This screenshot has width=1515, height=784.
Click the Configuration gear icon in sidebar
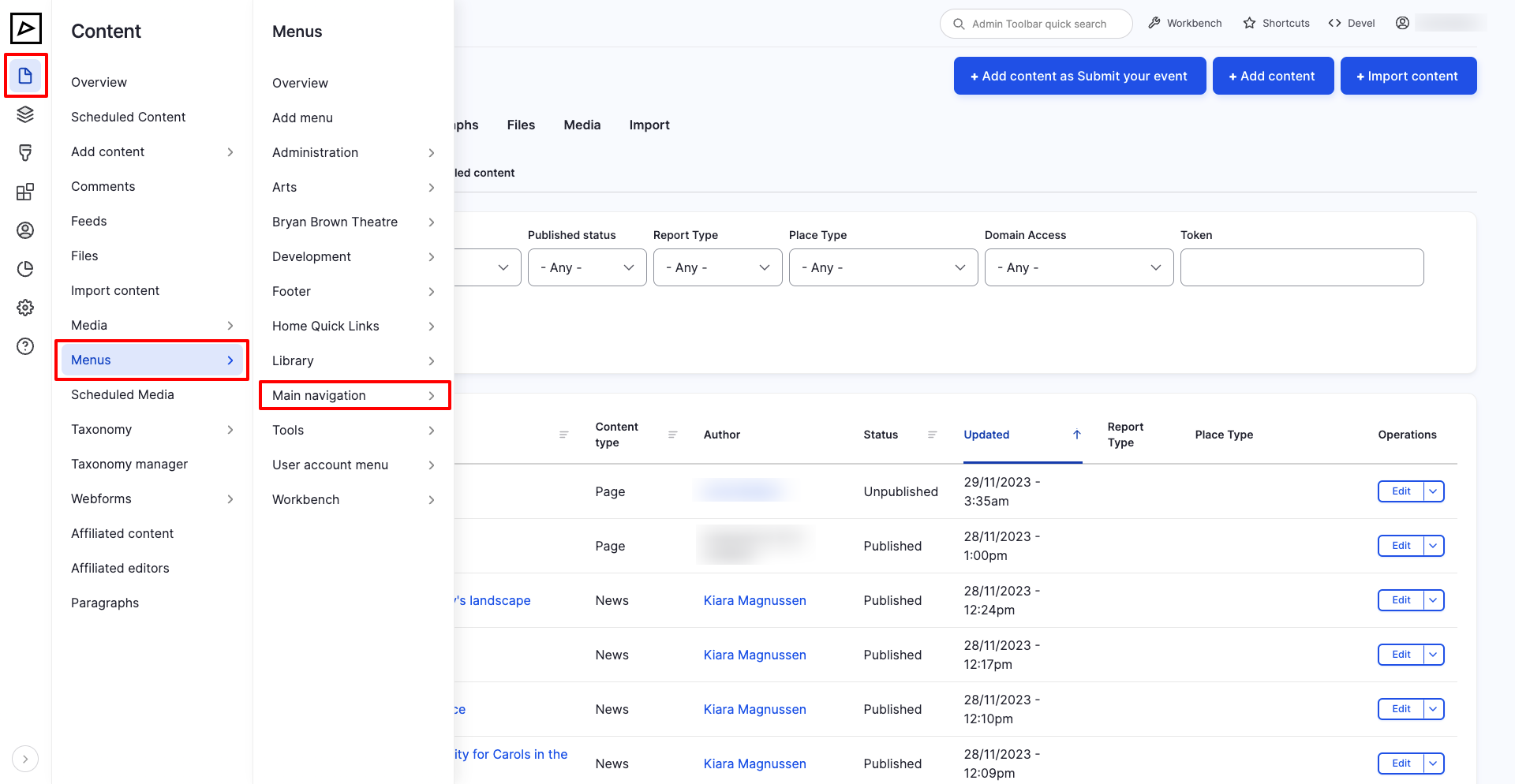point(25,308)
